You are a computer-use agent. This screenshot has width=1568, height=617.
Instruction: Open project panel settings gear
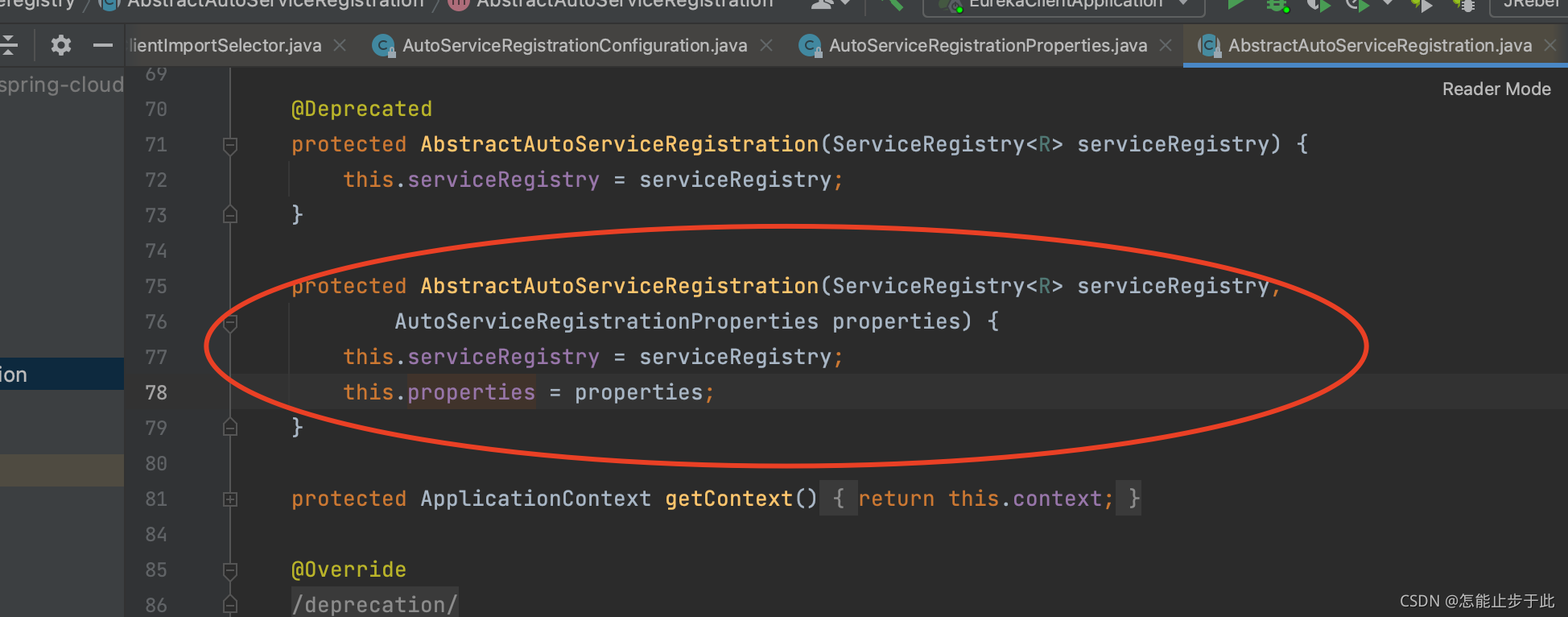60,45
